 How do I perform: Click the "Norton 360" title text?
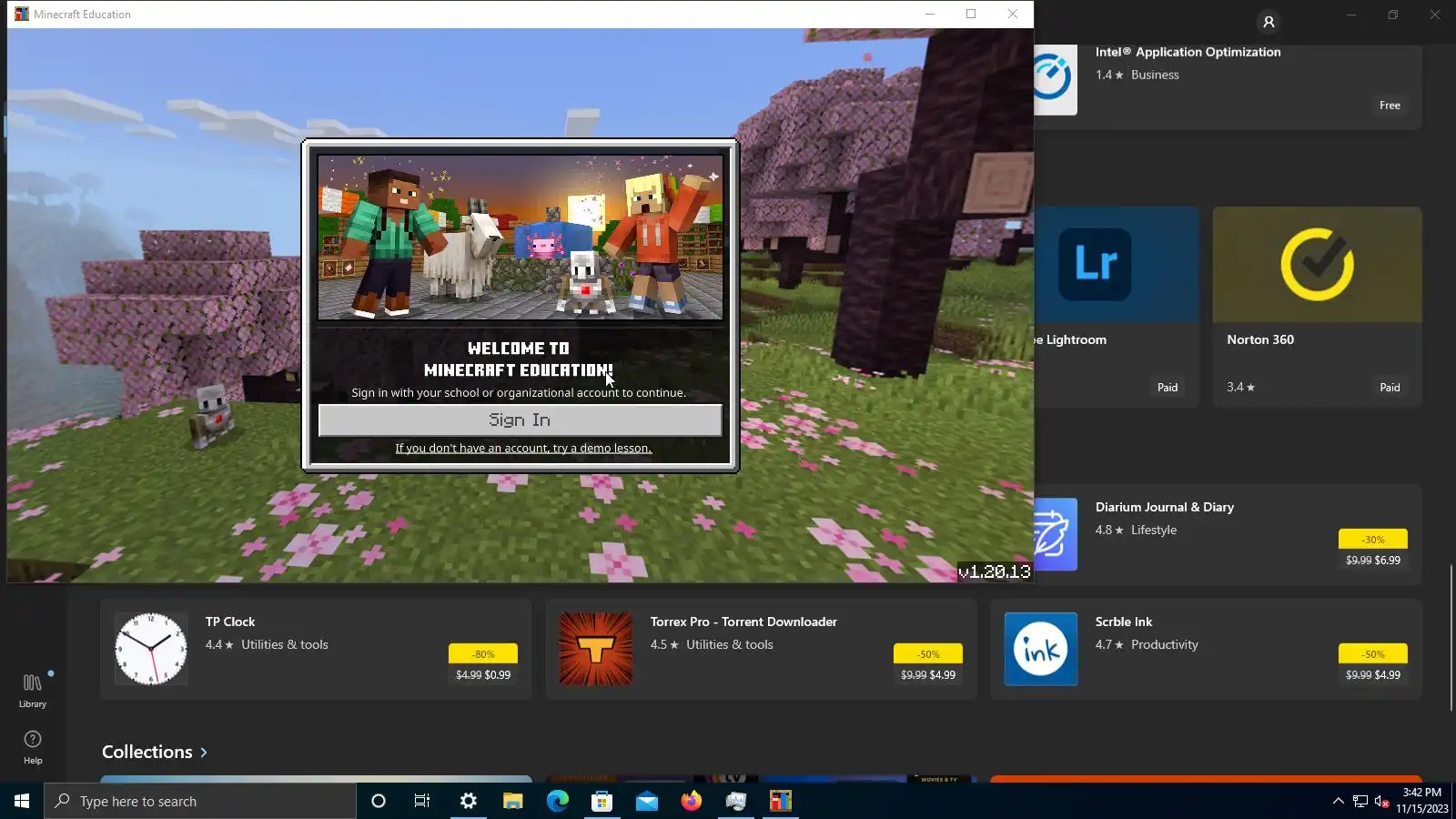pos(1260,339)
